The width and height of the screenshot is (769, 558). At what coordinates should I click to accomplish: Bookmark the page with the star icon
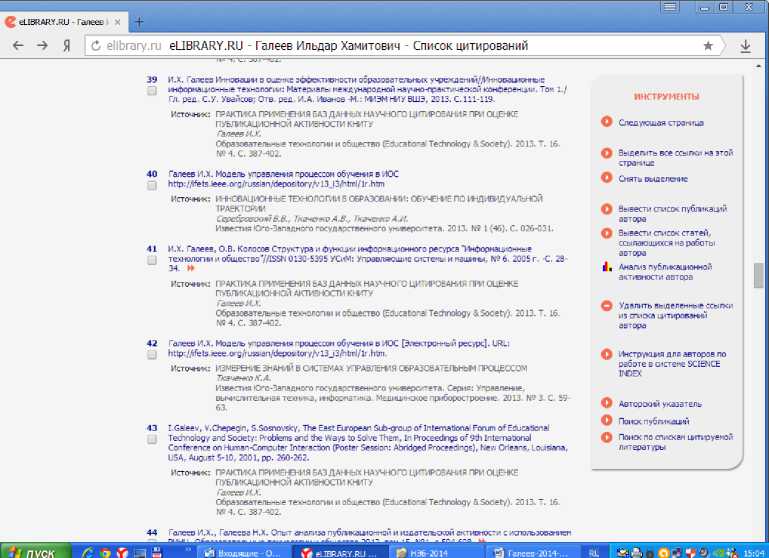[x=708, y=46]
